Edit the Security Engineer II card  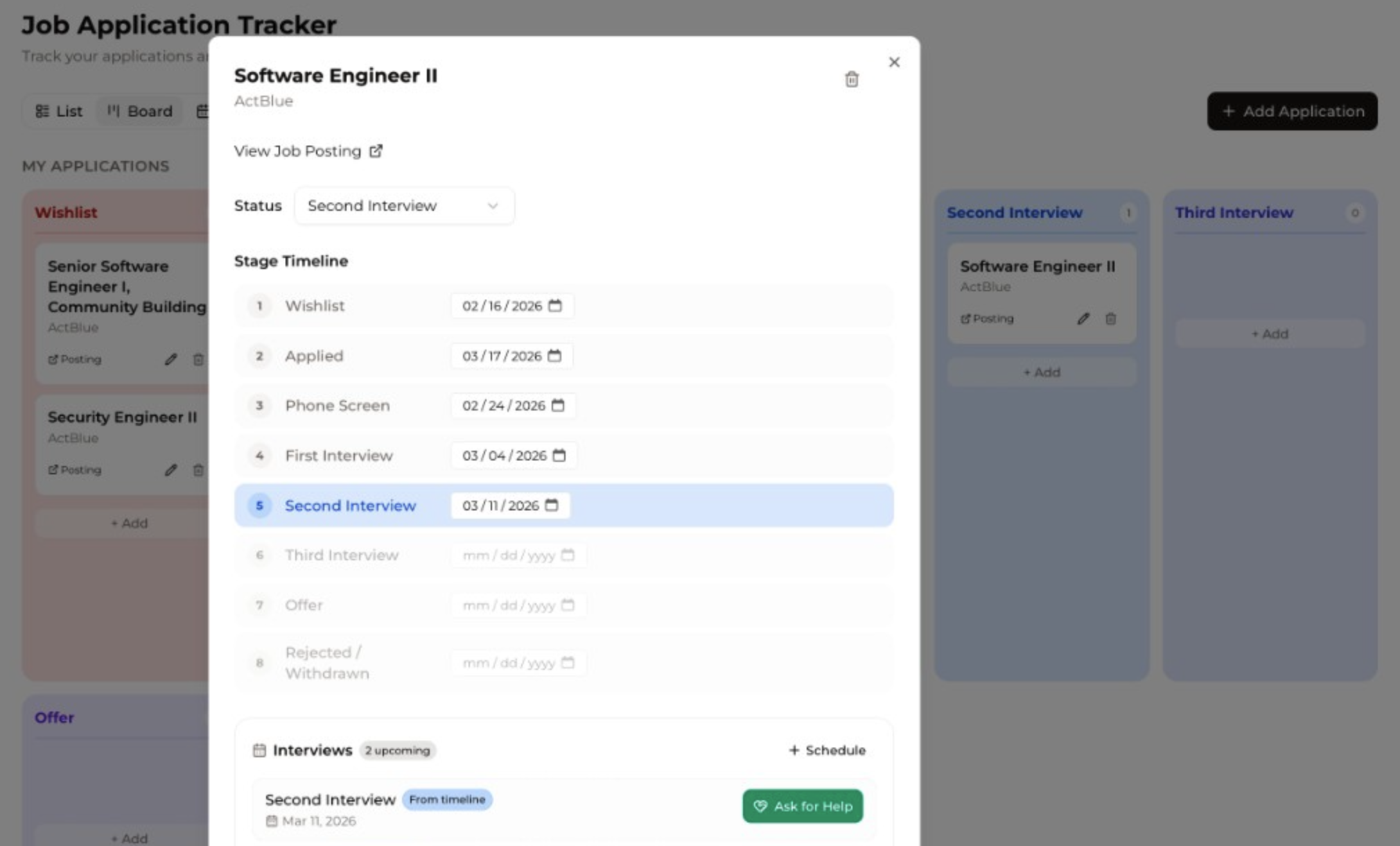[x=170, y=470]
